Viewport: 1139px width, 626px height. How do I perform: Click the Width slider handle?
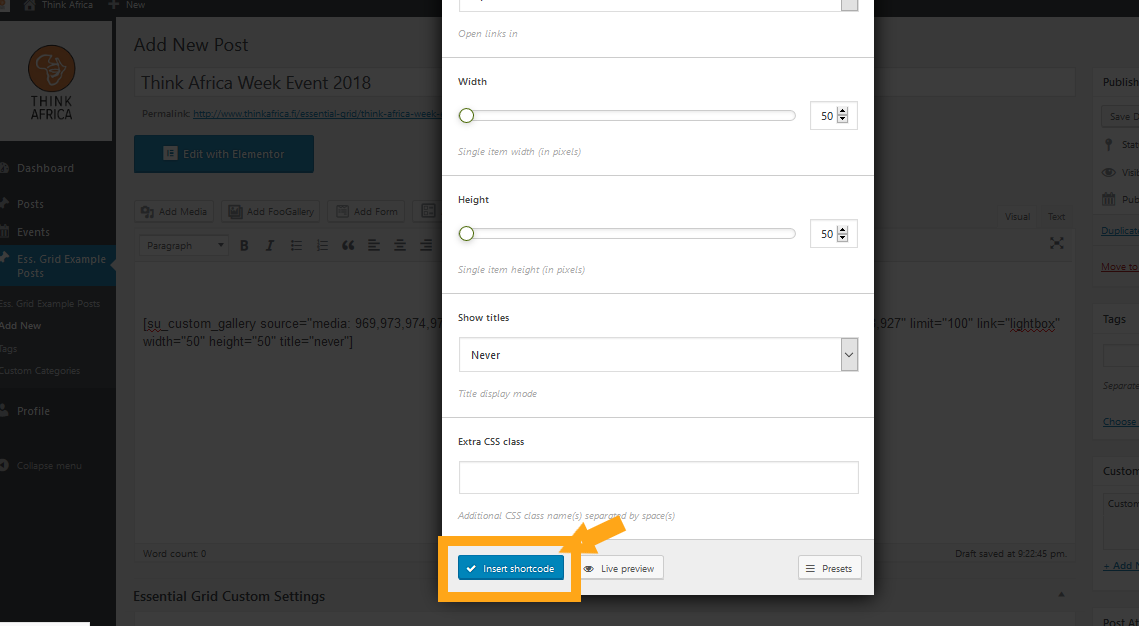(466, 115)
